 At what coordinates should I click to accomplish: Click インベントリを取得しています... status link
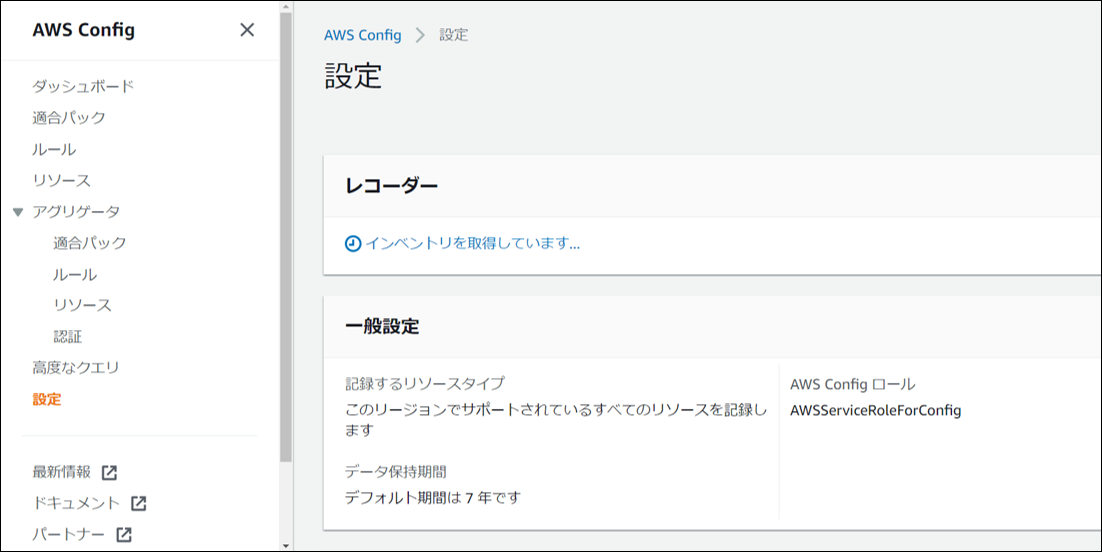pyautogui.click(x=472, y=244)
